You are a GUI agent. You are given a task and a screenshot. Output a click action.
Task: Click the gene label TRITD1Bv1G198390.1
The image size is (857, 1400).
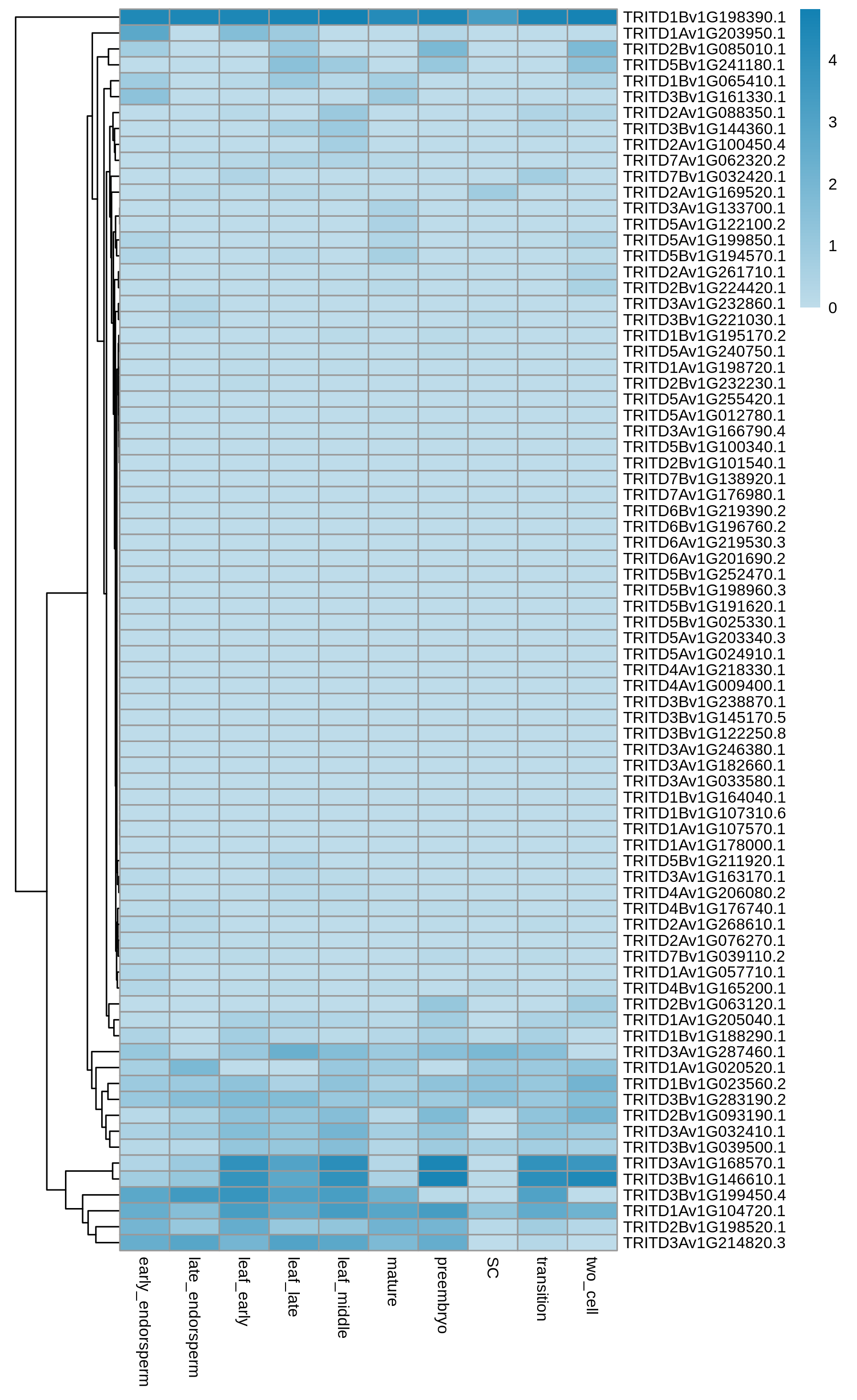tap(704, 18)
